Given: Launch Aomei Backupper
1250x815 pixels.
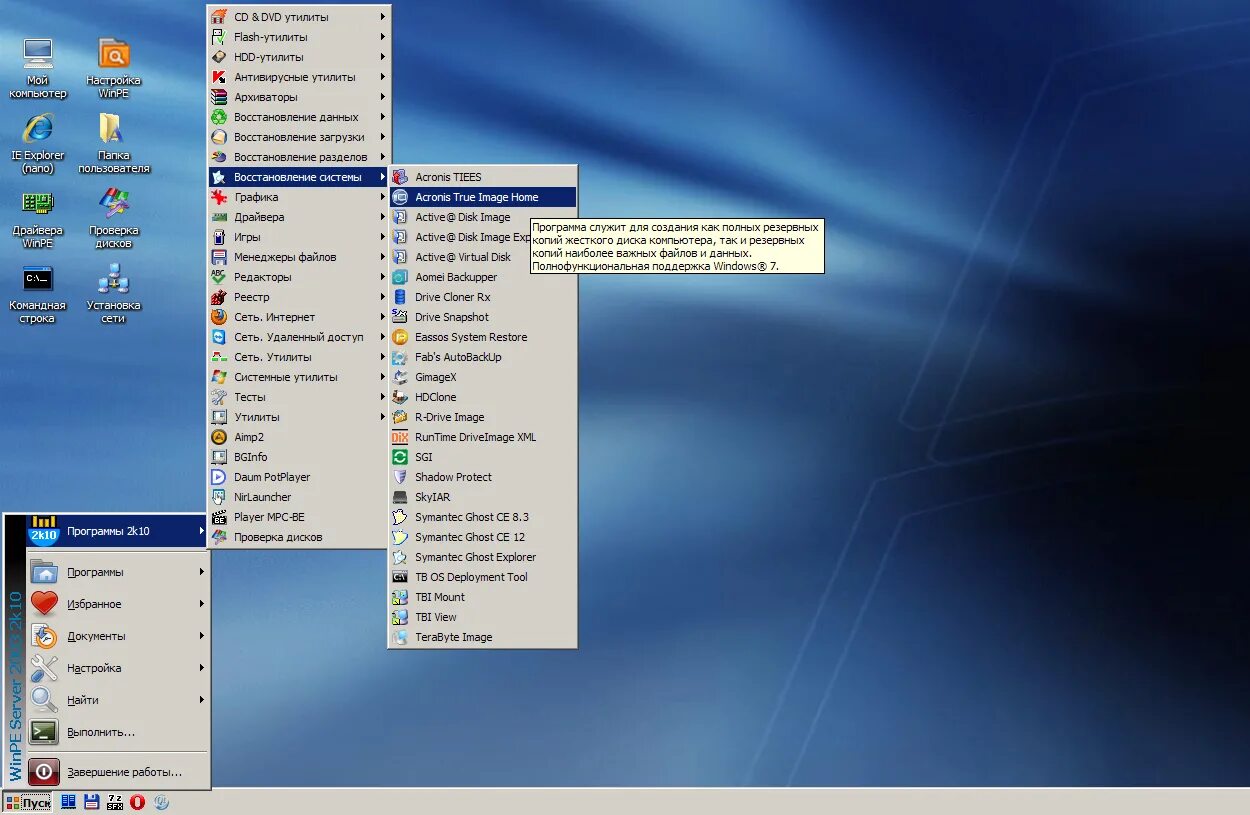Looking at the screenshot, I should (x=482, y=277).
